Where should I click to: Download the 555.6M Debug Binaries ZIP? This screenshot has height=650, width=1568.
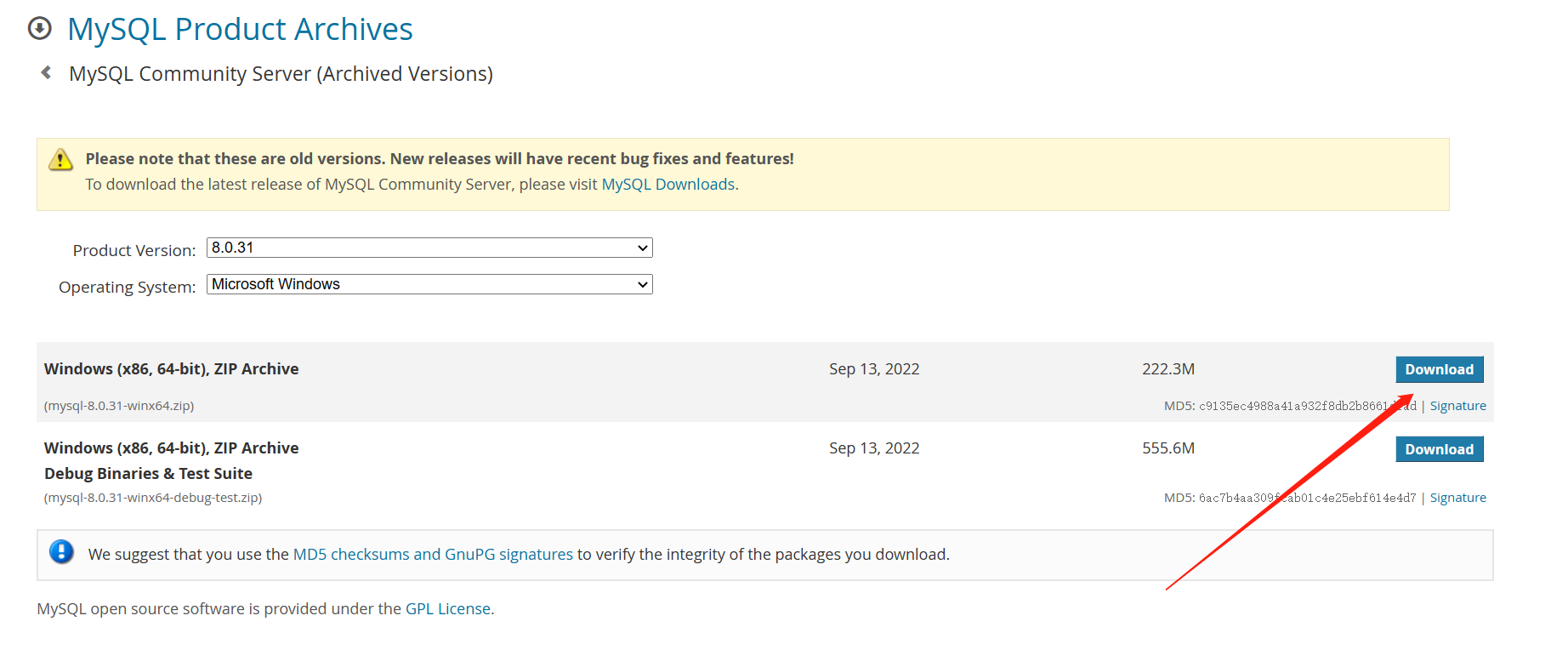1440,449
